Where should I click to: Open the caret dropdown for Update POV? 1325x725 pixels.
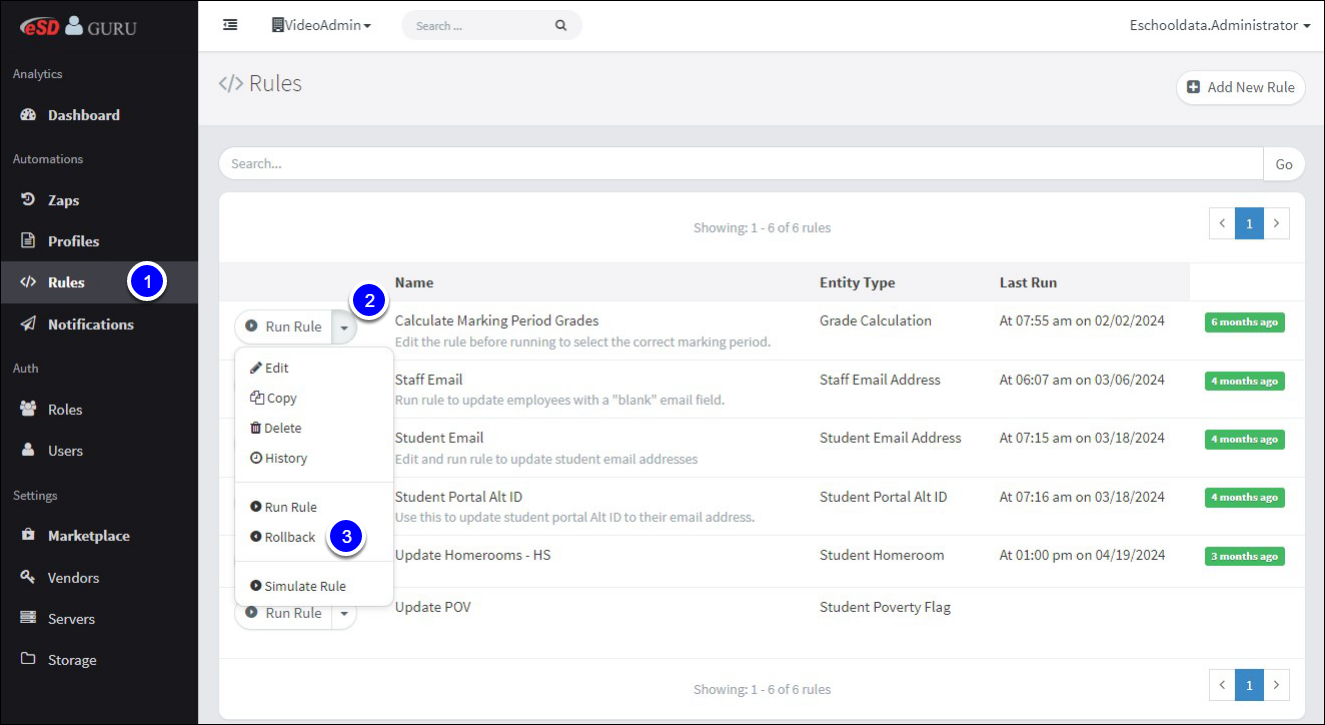(x=344, y=613)
